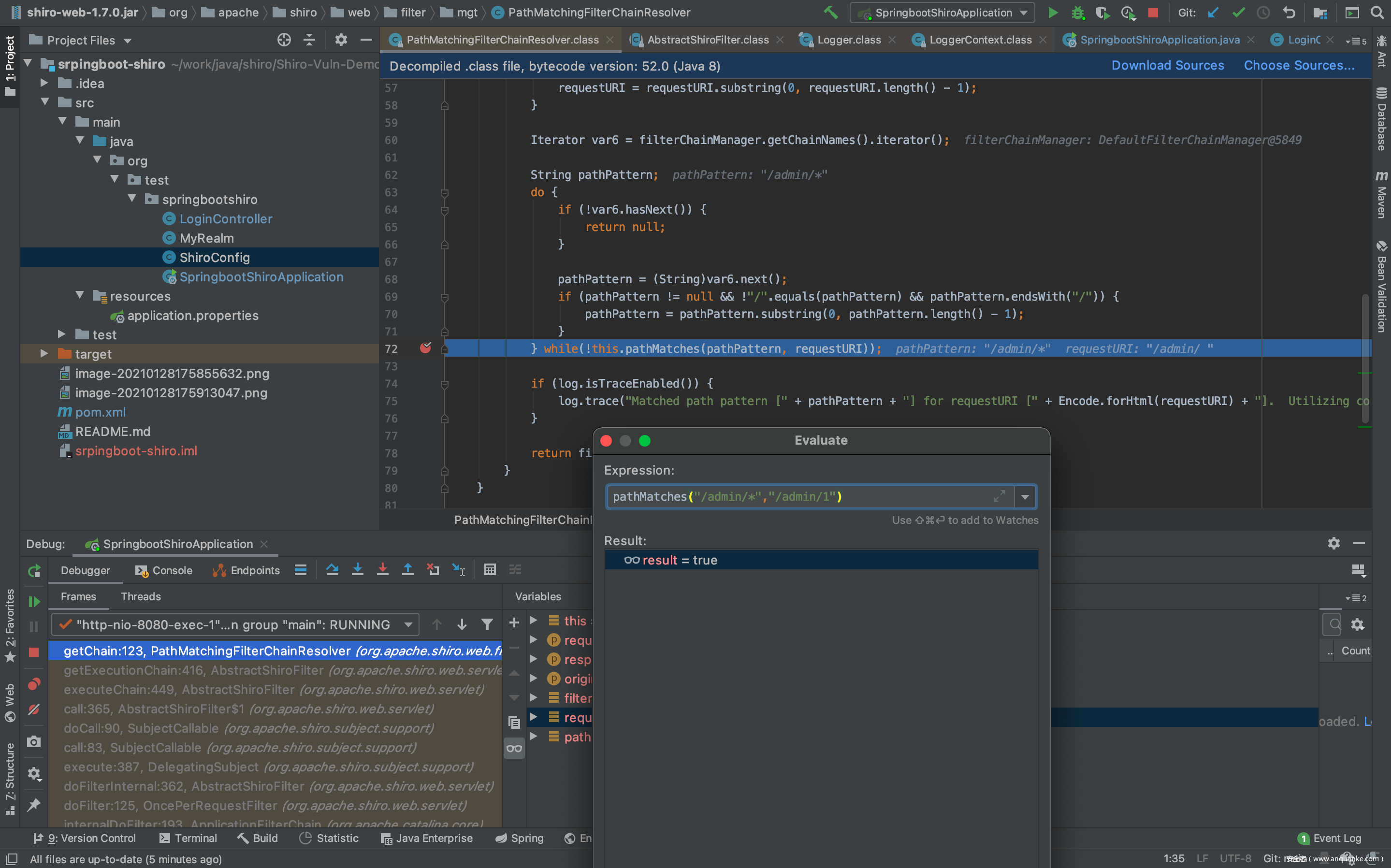Click the Step Out icon
Image resolution: width=1391 pixels, height=868 pixels.
point(407,569)
